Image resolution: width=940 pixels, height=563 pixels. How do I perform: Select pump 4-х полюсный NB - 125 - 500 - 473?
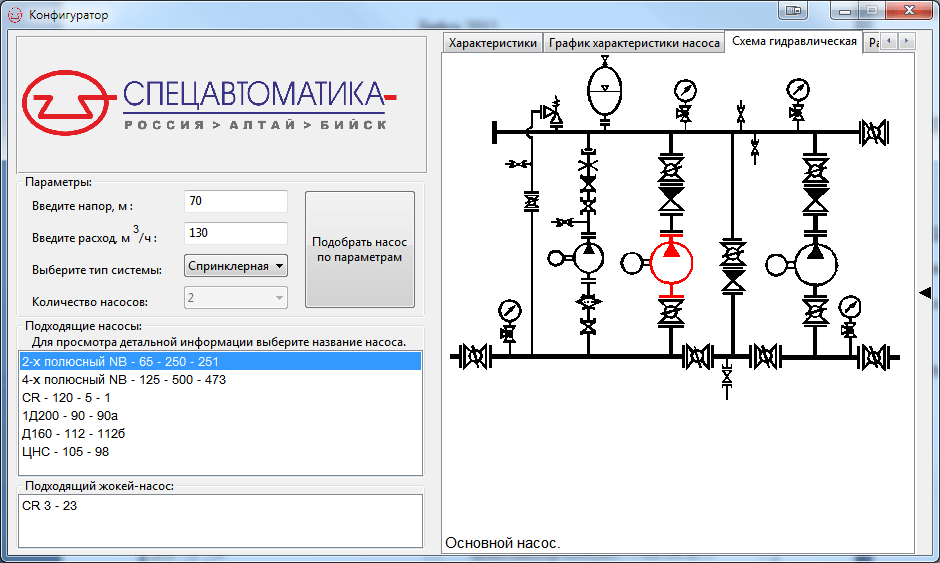click(x=221, y=380)
